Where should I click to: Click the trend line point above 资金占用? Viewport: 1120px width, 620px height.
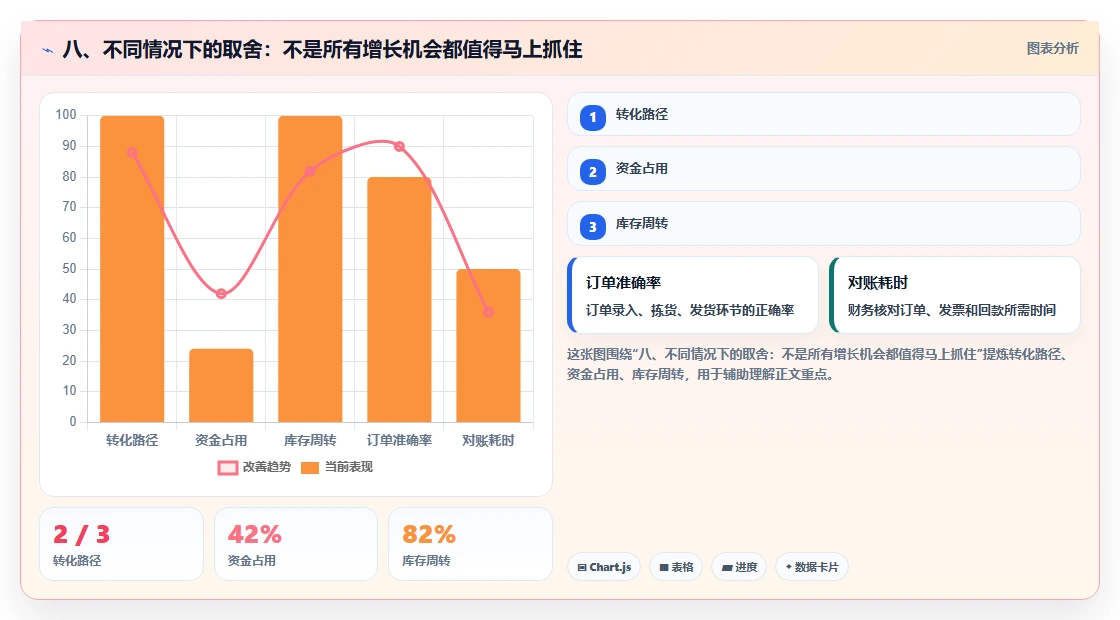(221, 294)
